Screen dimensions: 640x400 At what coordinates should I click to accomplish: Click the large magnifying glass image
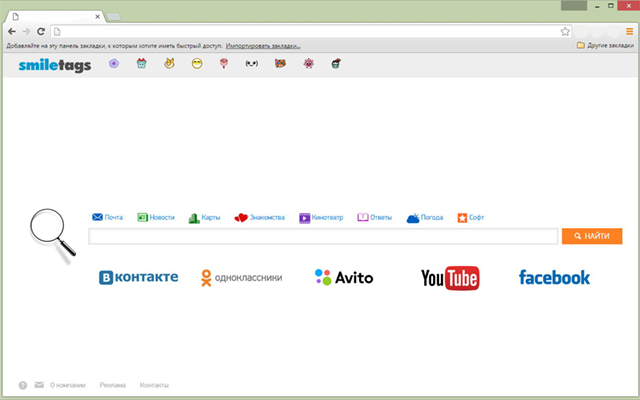(52, 234)
